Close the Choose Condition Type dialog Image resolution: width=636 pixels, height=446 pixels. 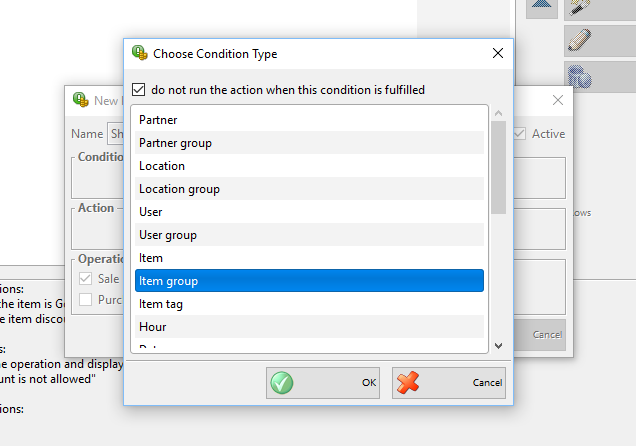coord(498,53)
